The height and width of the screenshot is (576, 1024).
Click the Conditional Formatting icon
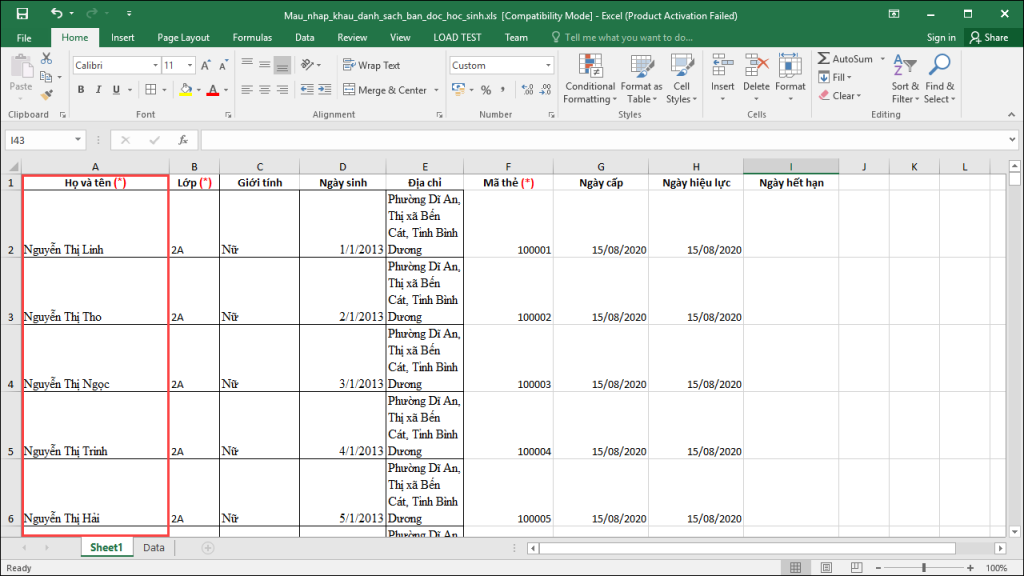tap(589, 66)
